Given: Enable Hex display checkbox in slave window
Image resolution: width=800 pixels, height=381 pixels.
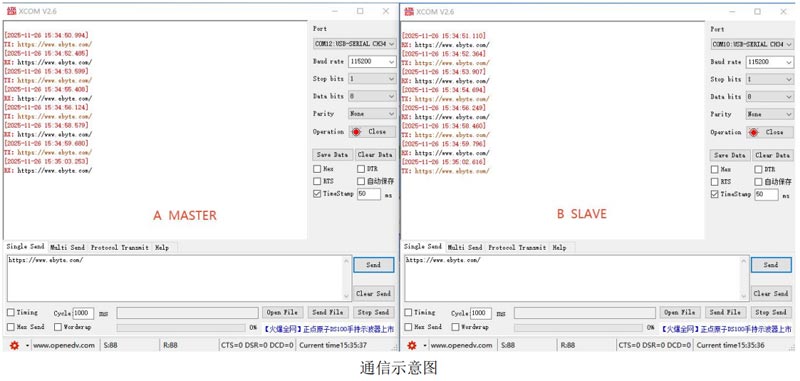Looking at the screenshot, I should (x=715, y=169).
